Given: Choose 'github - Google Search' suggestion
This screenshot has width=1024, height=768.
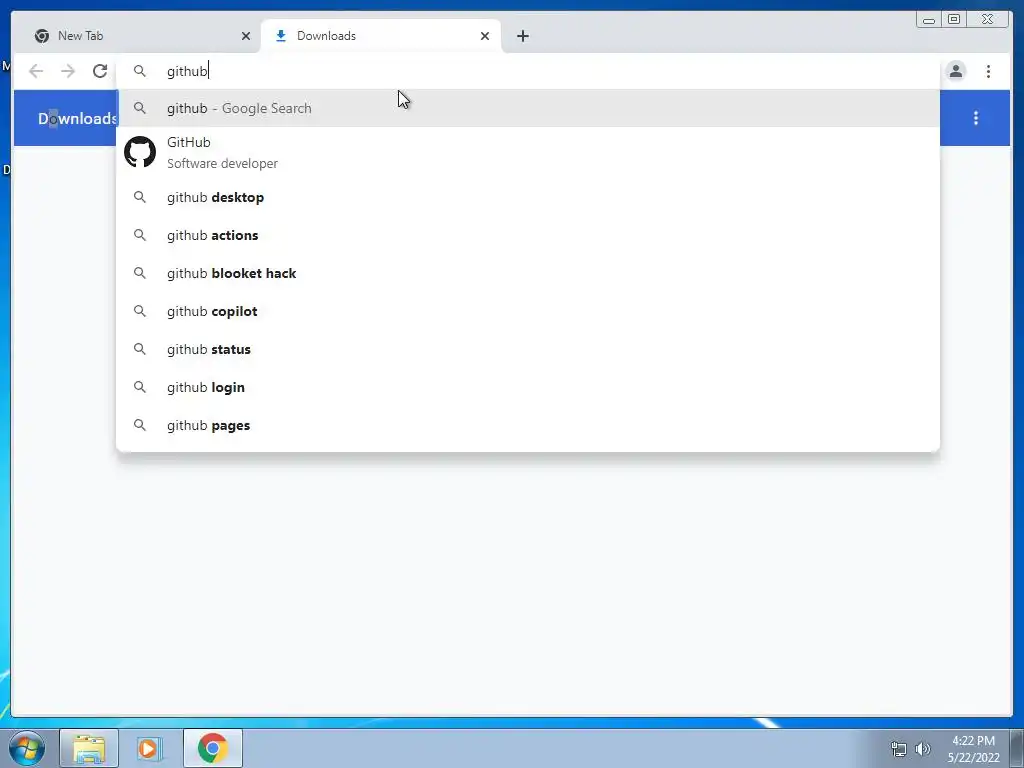Looking at the screenshot, I should pyautogui.click(x=528, y=108).
